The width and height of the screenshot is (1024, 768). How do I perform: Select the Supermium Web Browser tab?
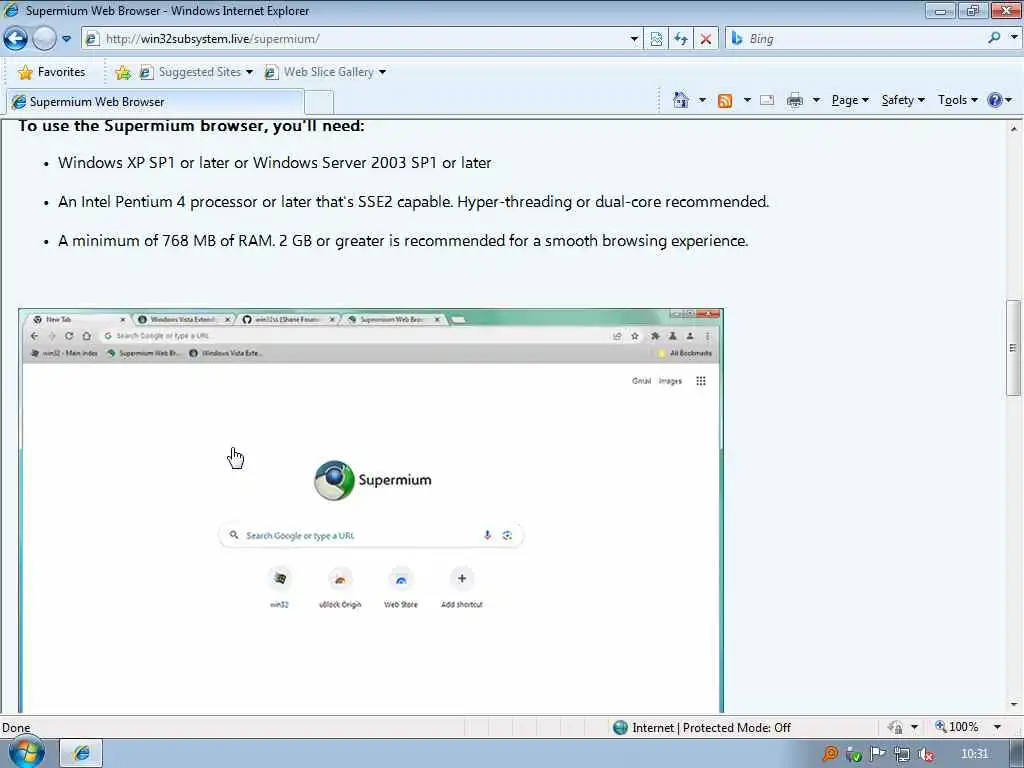155,102
